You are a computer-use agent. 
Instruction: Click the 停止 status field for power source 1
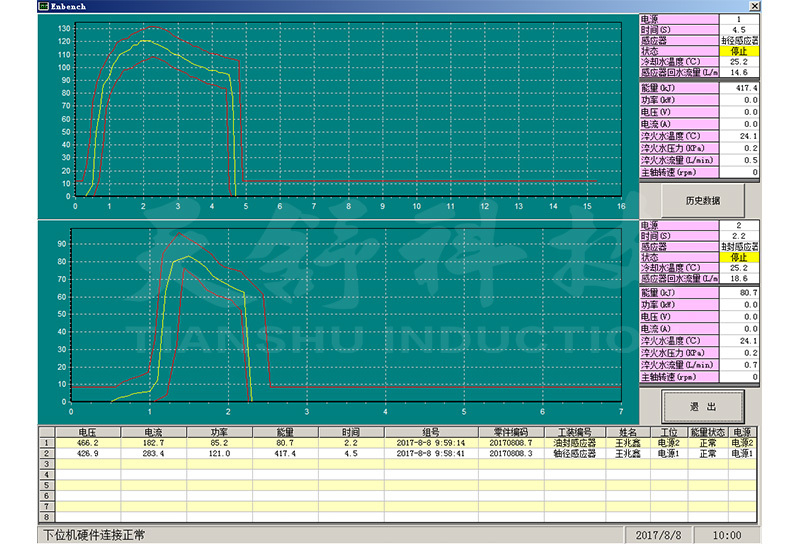(739, 51)
